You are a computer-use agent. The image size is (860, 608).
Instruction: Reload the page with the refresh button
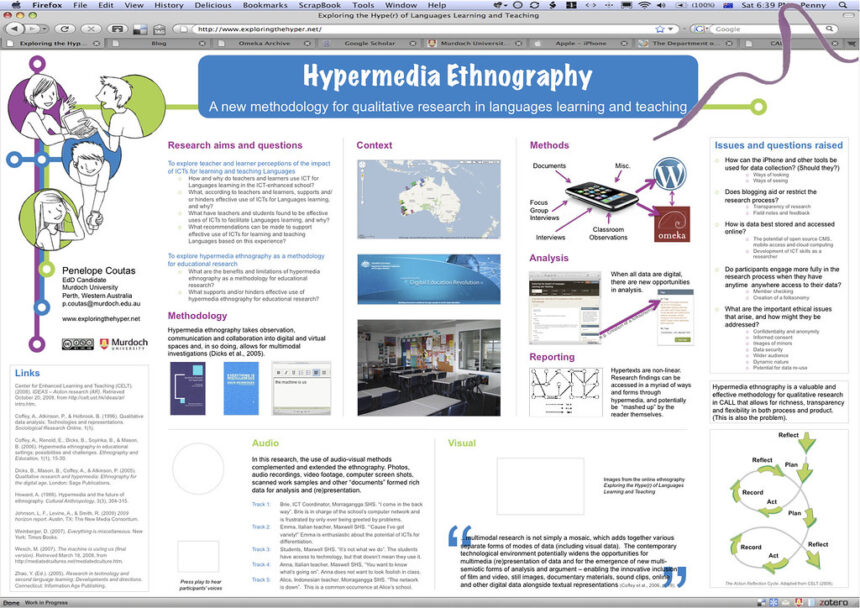(x=65, y=29)
